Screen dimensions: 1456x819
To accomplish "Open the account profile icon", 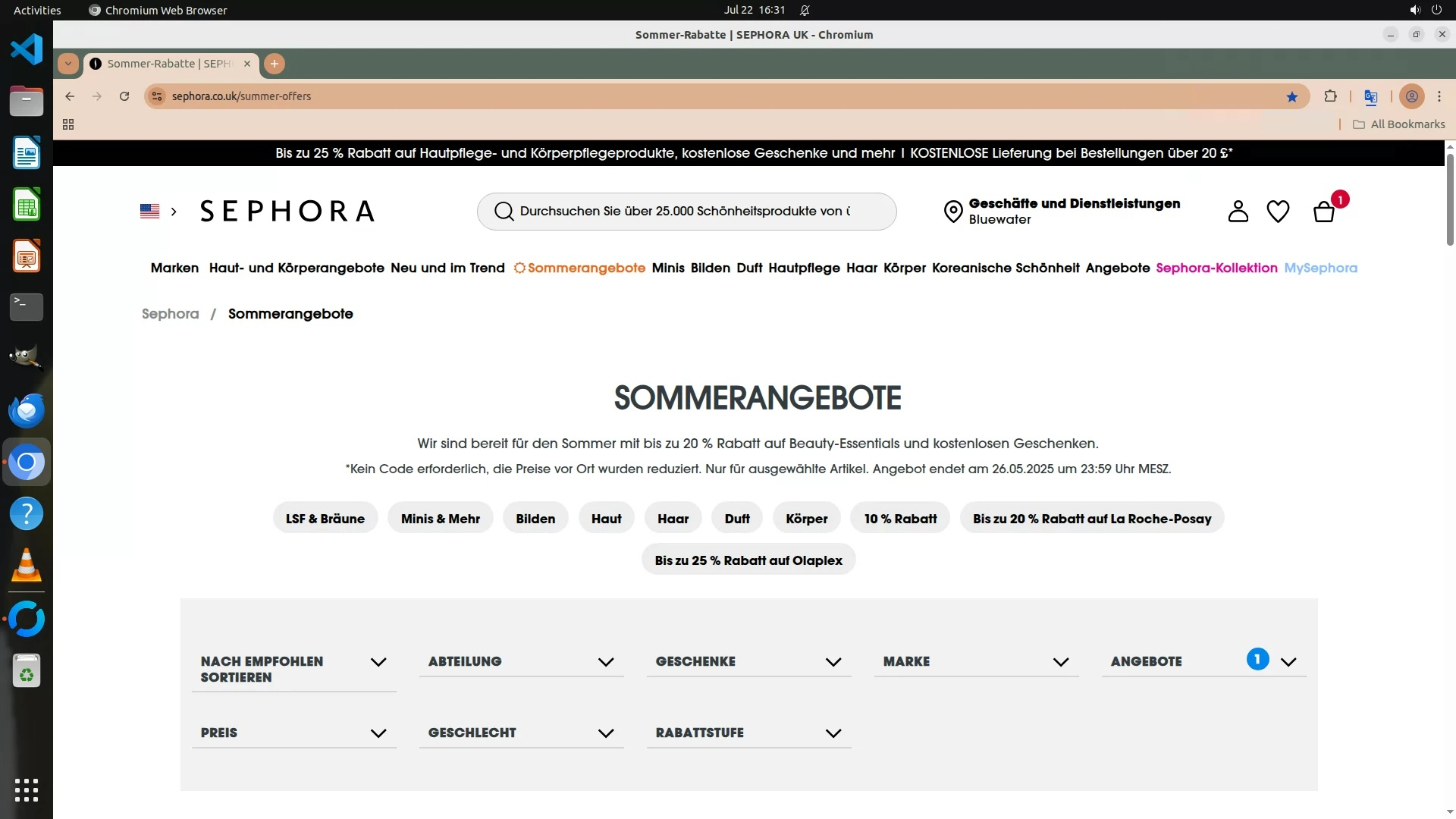I will [x=1238, y=212].
